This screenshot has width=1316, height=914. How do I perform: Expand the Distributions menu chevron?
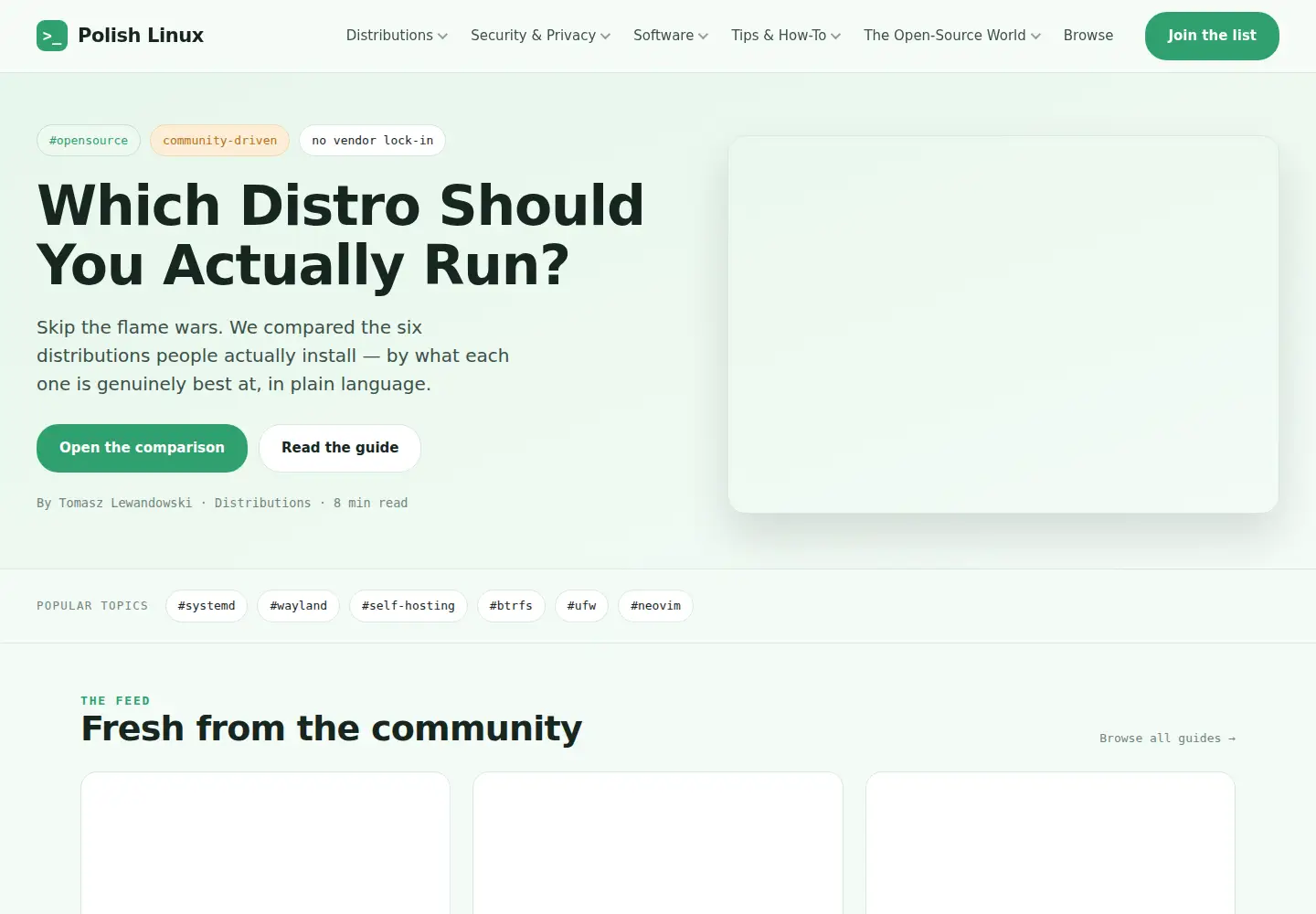coord(442,37)
